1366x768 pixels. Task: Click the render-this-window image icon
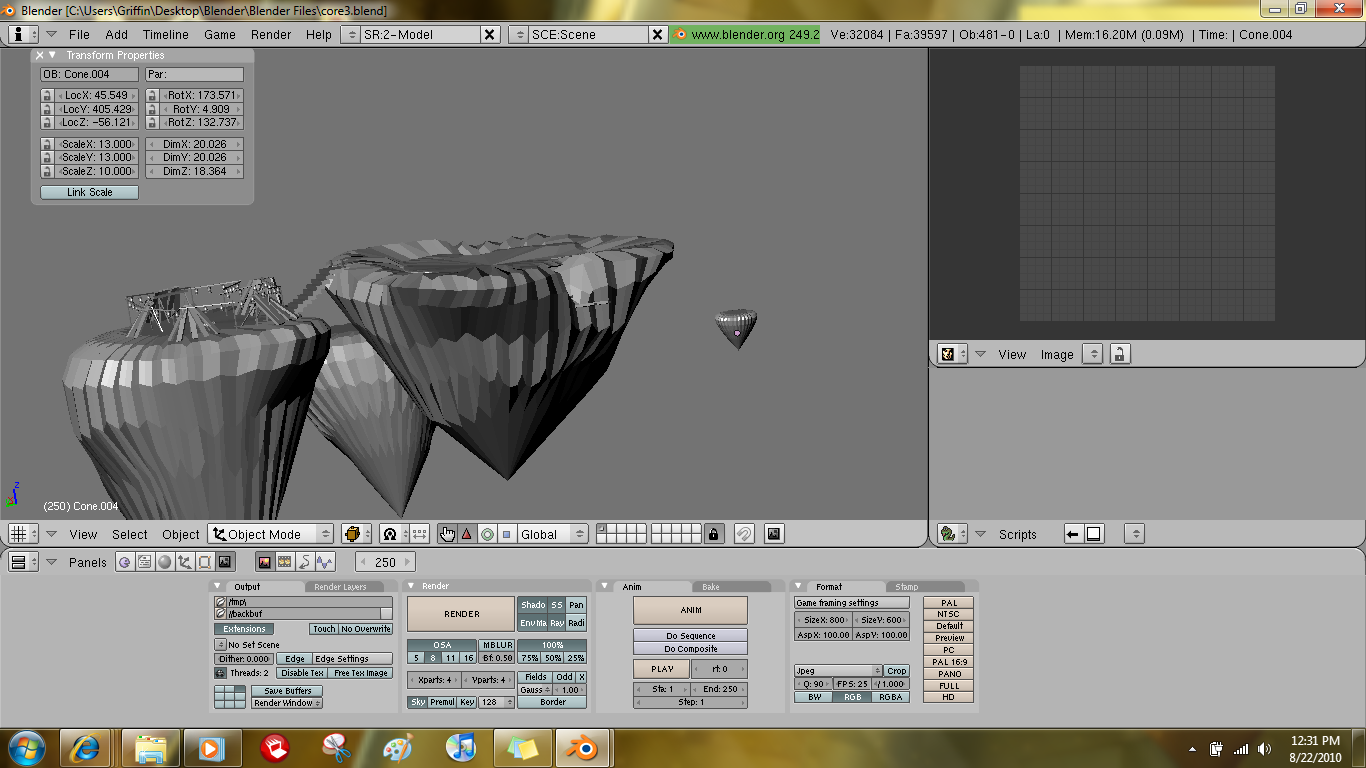pyautogui.click(x=773, y=534)
